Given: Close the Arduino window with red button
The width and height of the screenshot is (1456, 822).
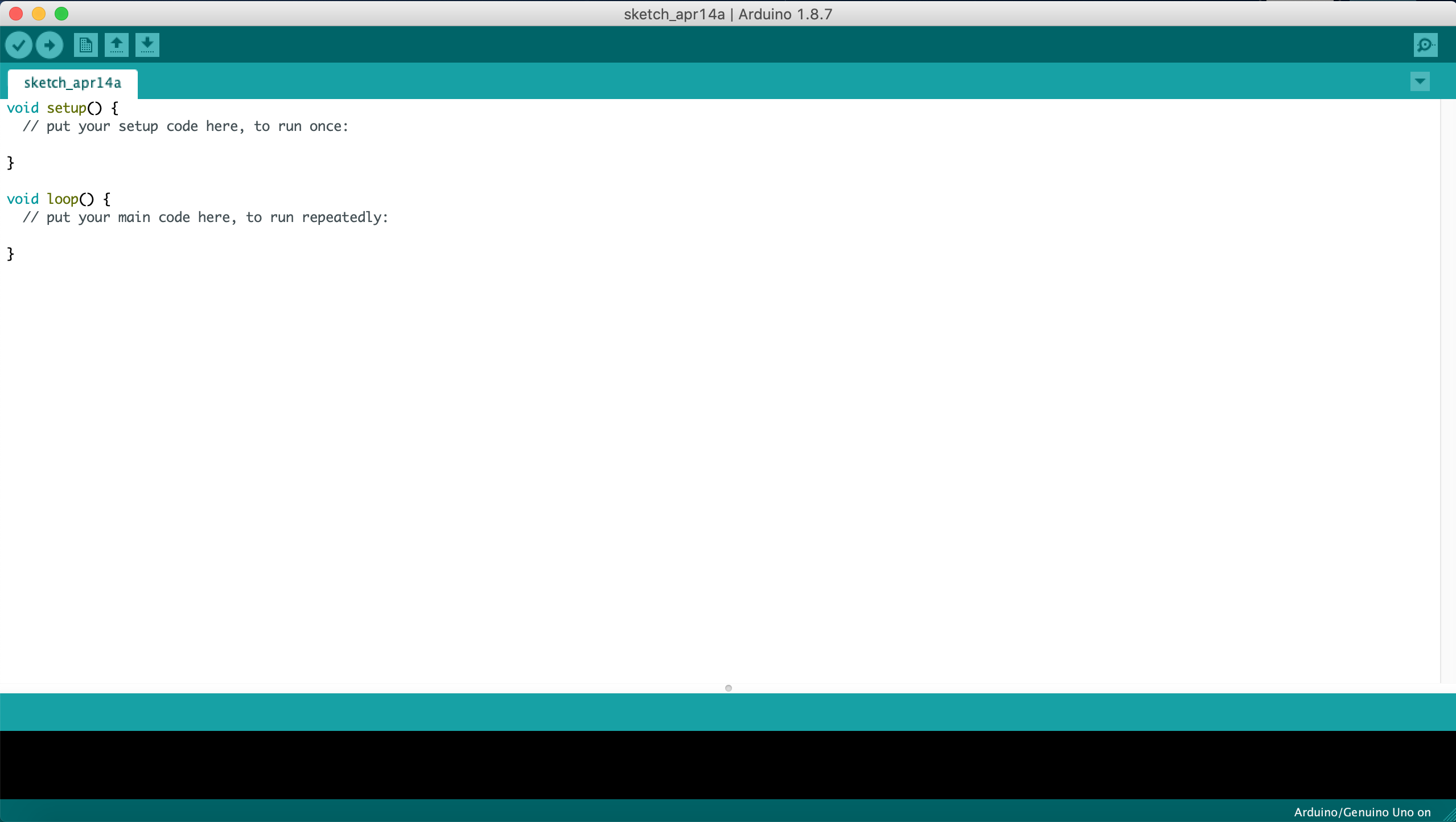Looking at the screenshot, I should click(16, 14).
